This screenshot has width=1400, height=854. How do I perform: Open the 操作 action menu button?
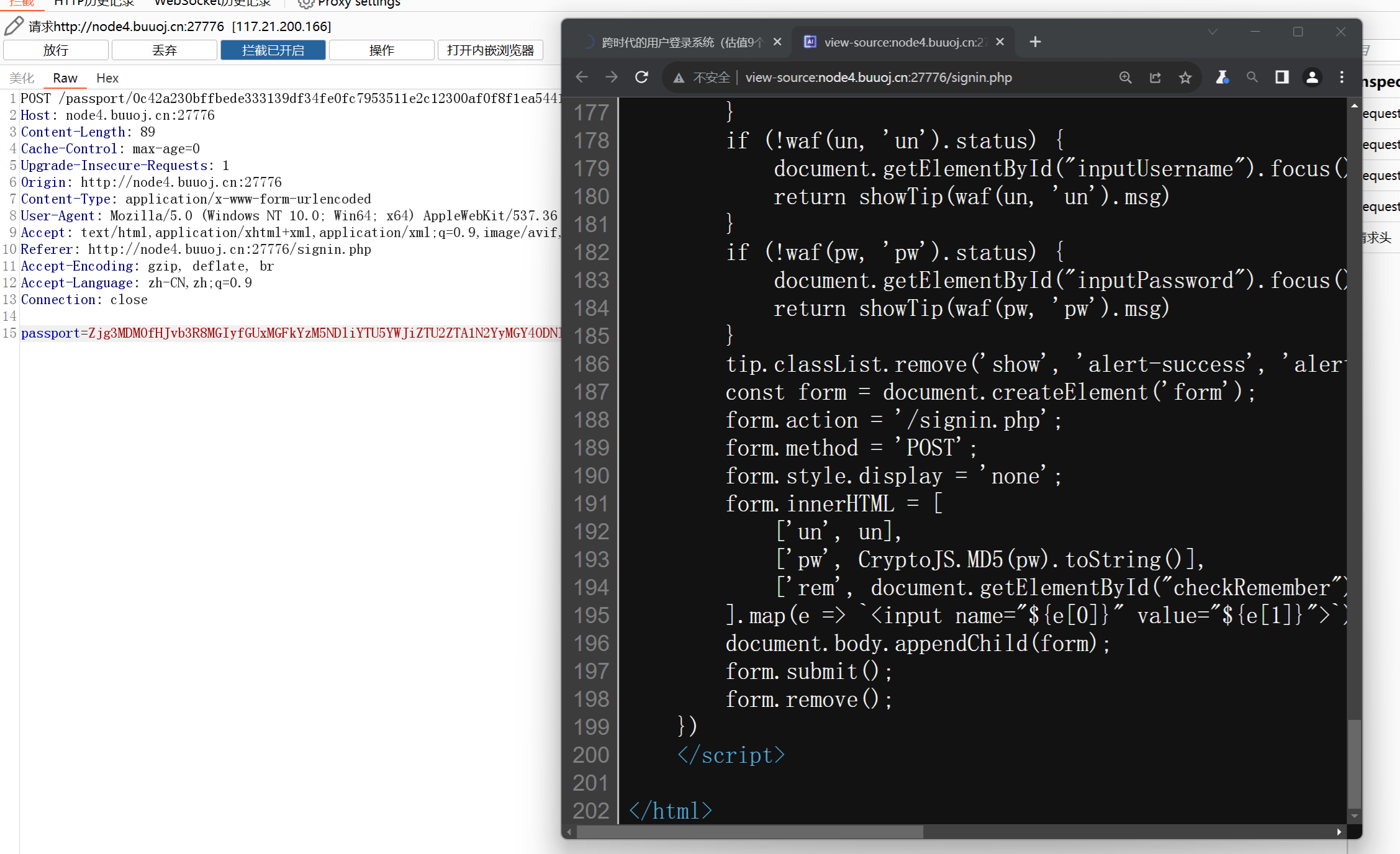382,50
